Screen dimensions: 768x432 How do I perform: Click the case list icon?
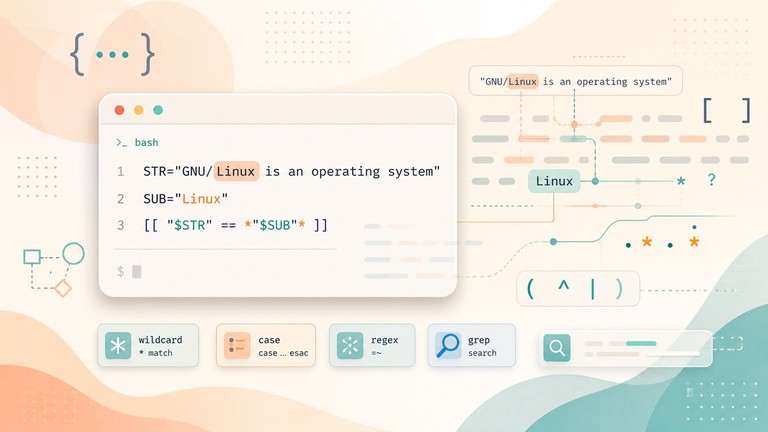click(x=237, y=346)
